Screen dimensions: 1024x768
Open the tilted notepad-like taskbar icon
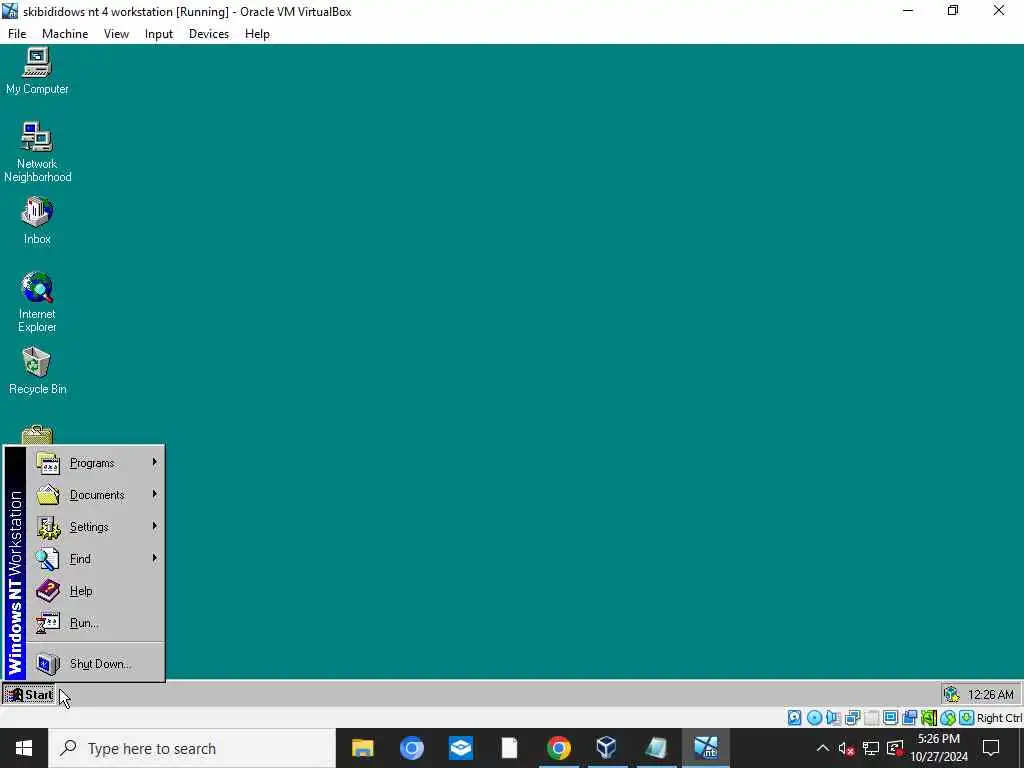click(656, 748)
